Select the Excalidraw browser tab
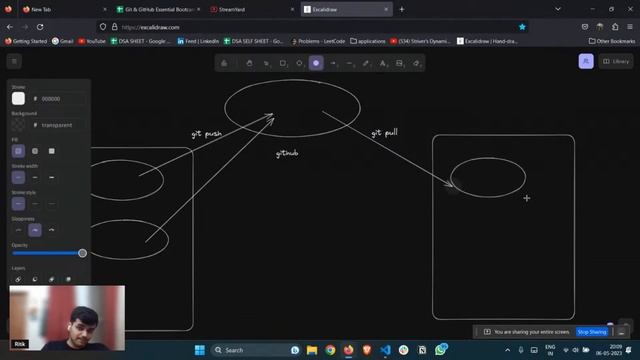 (x=346, y=9)
